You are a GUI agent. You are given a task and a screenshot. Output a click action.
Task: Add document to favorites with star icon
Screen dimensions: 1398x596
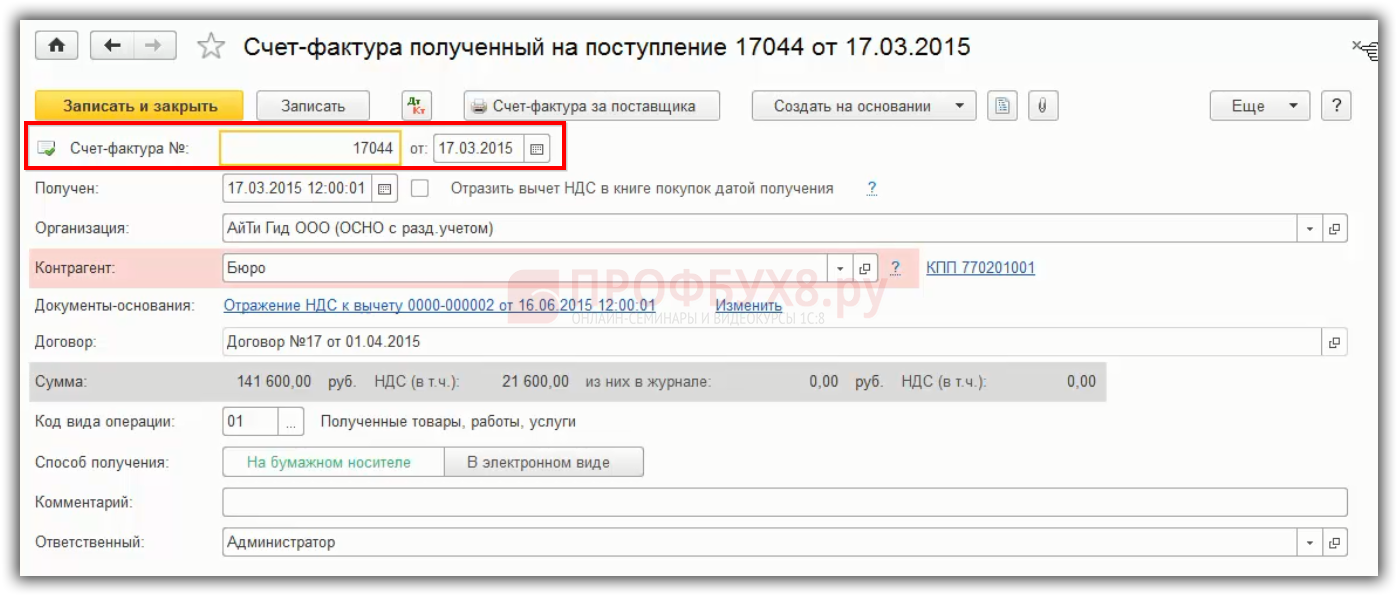[x=211, y=47]
